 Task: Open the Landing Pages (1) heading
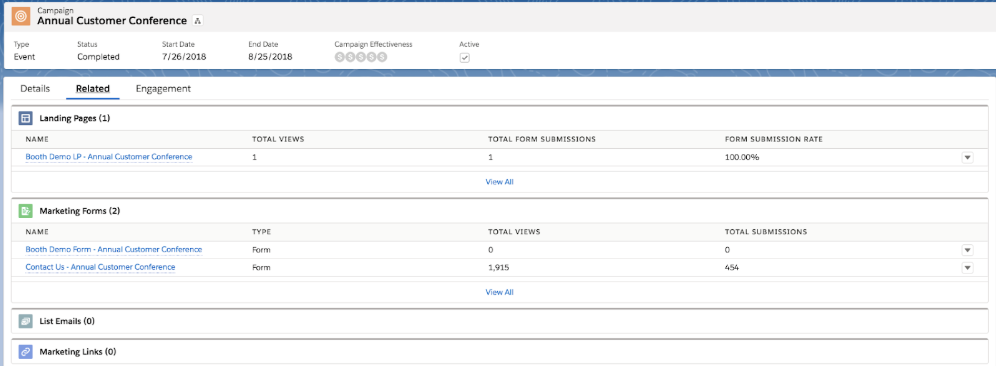pos(75,118)
